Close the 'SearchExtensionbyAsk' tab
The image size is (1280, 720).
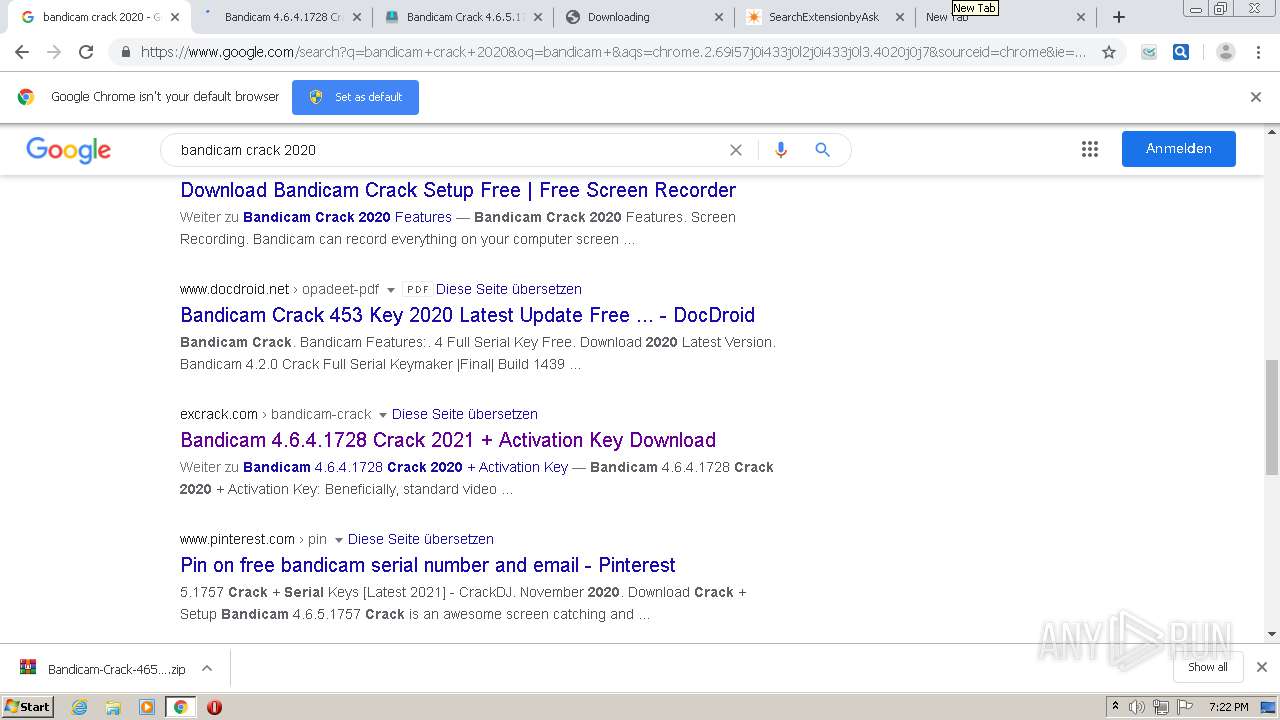tap(899, 17)
